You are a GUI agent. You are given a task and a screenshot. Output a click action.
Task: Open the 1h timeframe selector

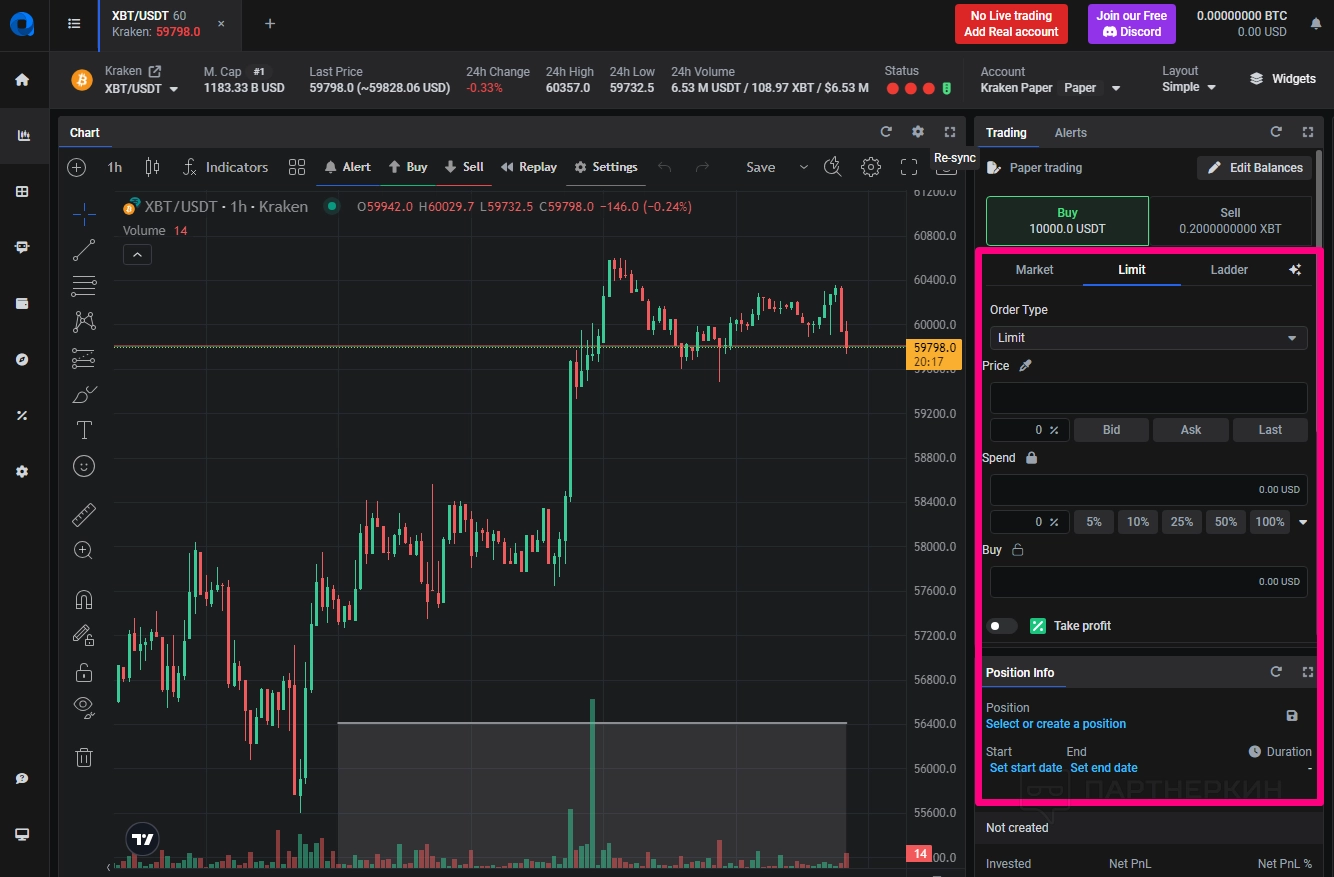click(115, 167)
